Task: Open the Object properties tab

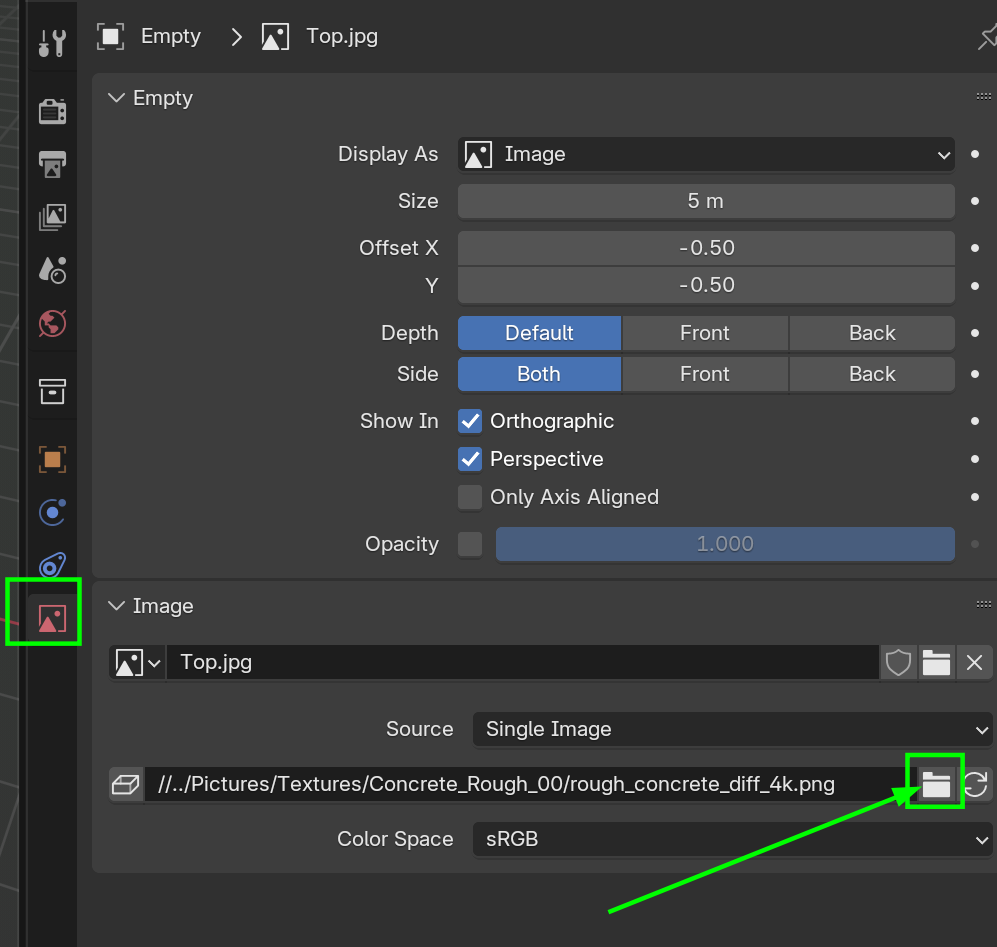Action: 52,459
